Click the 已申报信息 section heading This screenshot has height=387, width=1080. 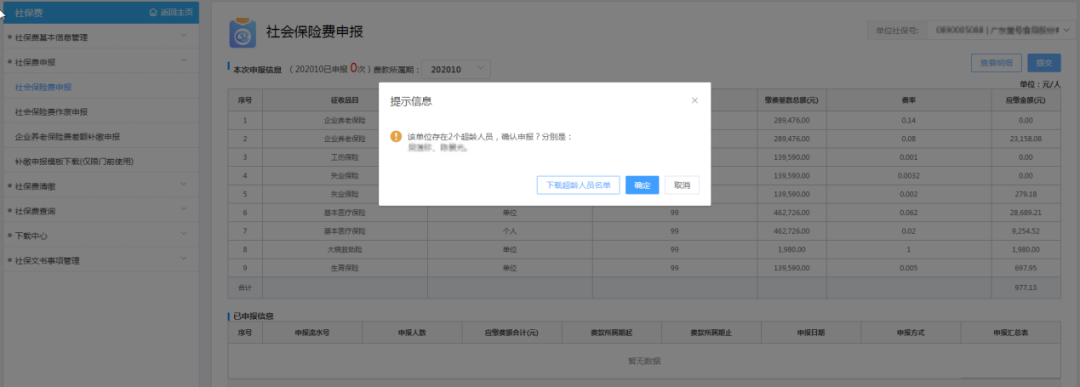(253, 316)
